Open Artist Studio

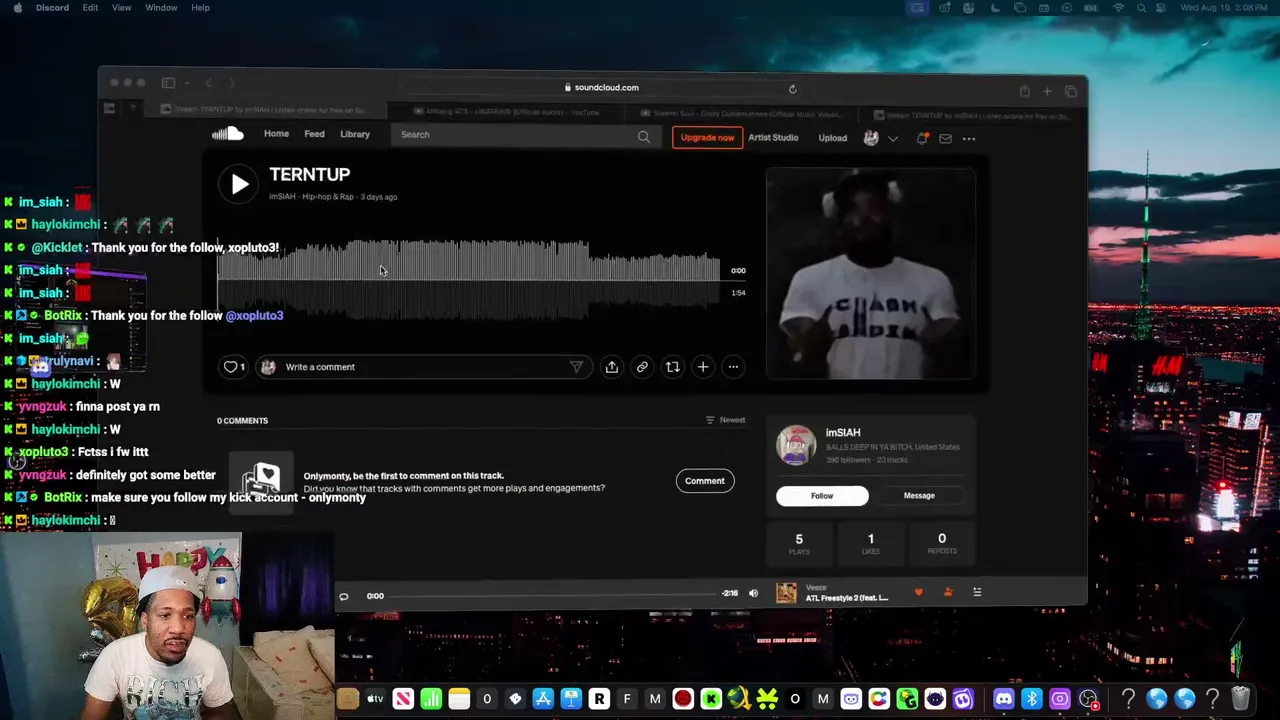[x=773, y=137]
